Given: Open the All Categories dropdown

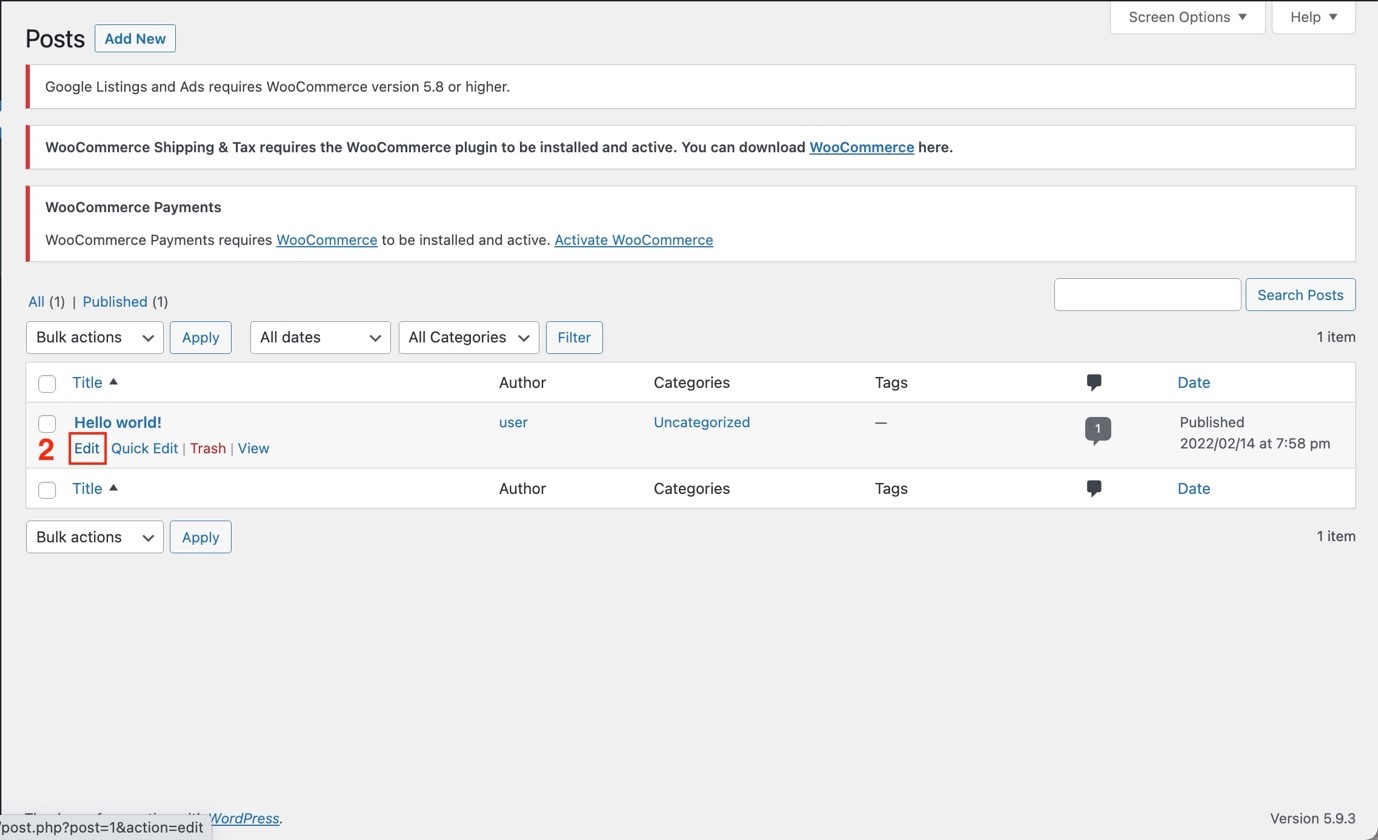Looking at the screenshot, I should point(469,337).
